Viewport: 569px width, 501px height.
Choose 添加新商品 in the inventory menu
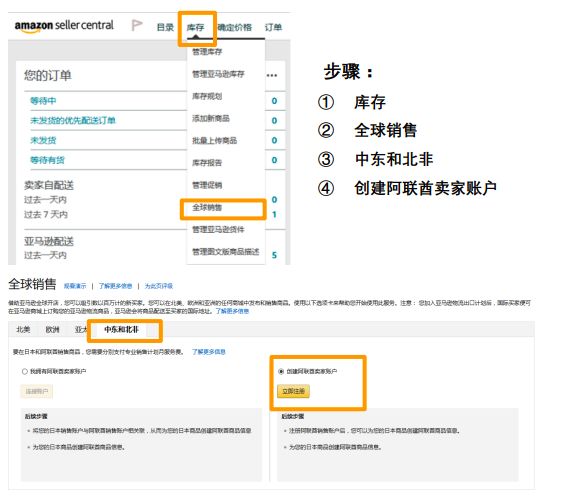[x=211, y=118]
